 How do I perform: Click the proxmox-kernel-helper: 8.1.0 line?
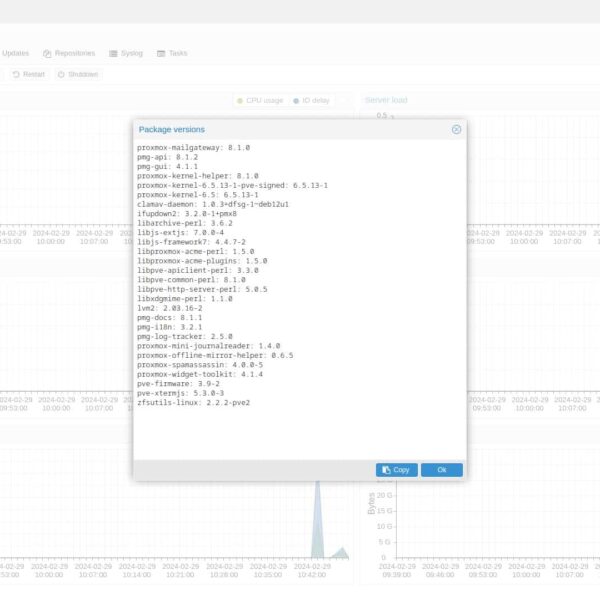197,176
